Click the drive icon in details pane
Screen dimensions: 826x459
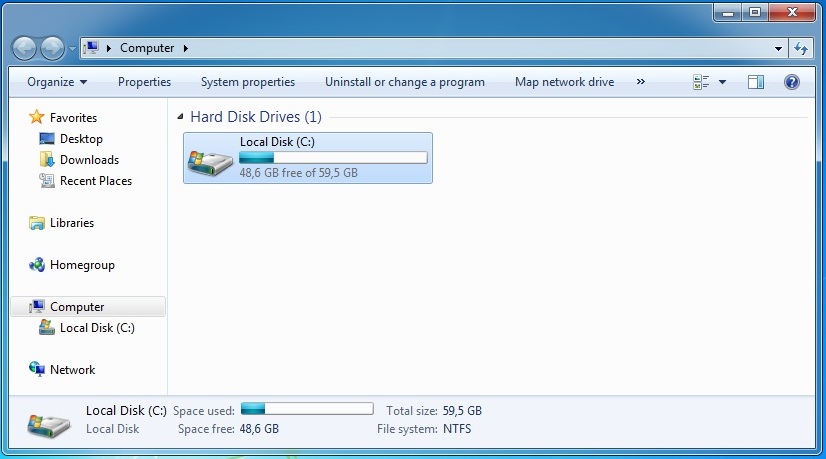pyautogui.click(x=49, y=425)
